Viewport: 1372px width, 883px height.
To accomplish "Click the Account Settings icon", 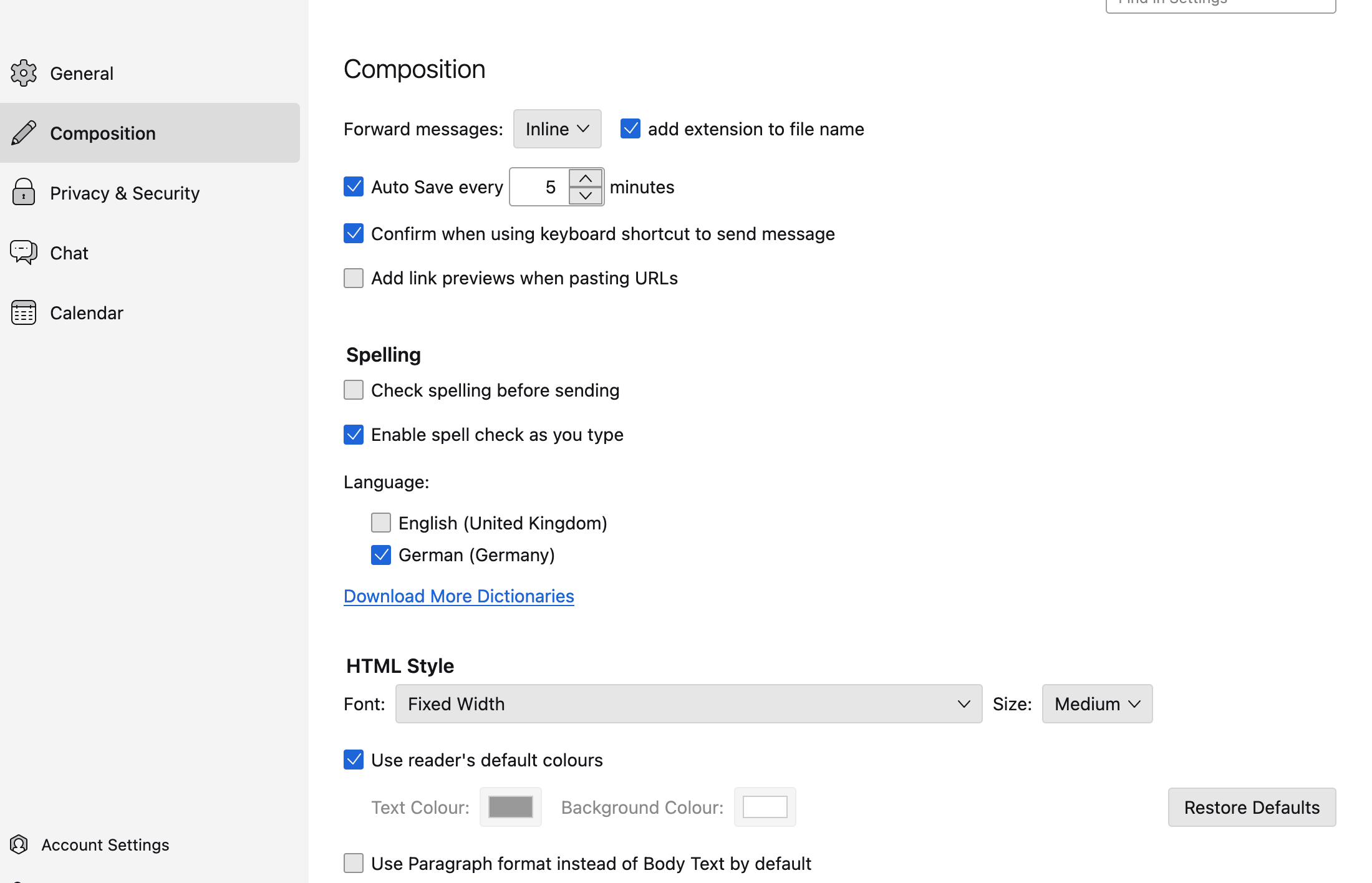I will [19, 844].
